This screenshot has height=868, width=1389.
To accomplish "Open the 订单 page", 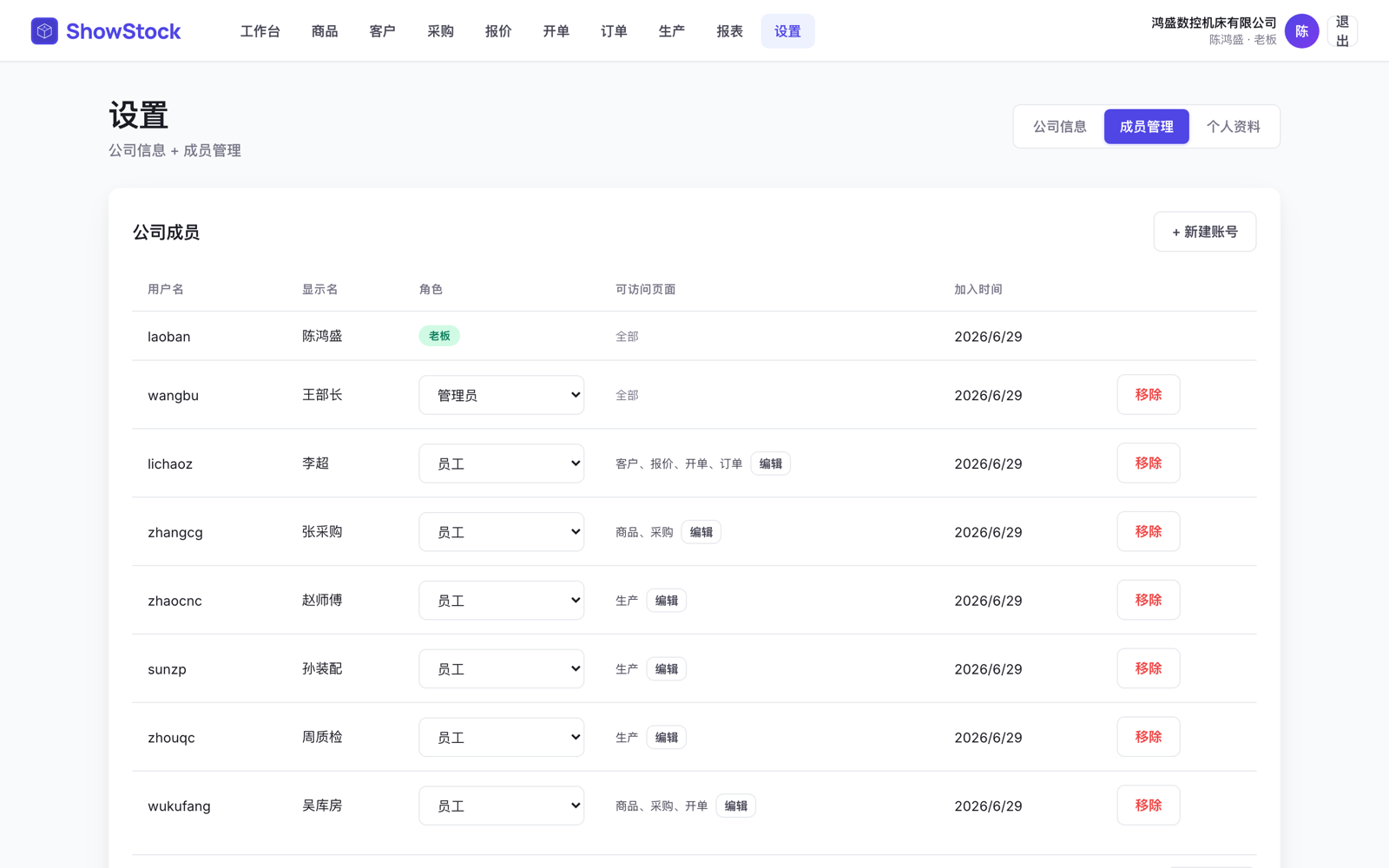I will pos(614,31).
